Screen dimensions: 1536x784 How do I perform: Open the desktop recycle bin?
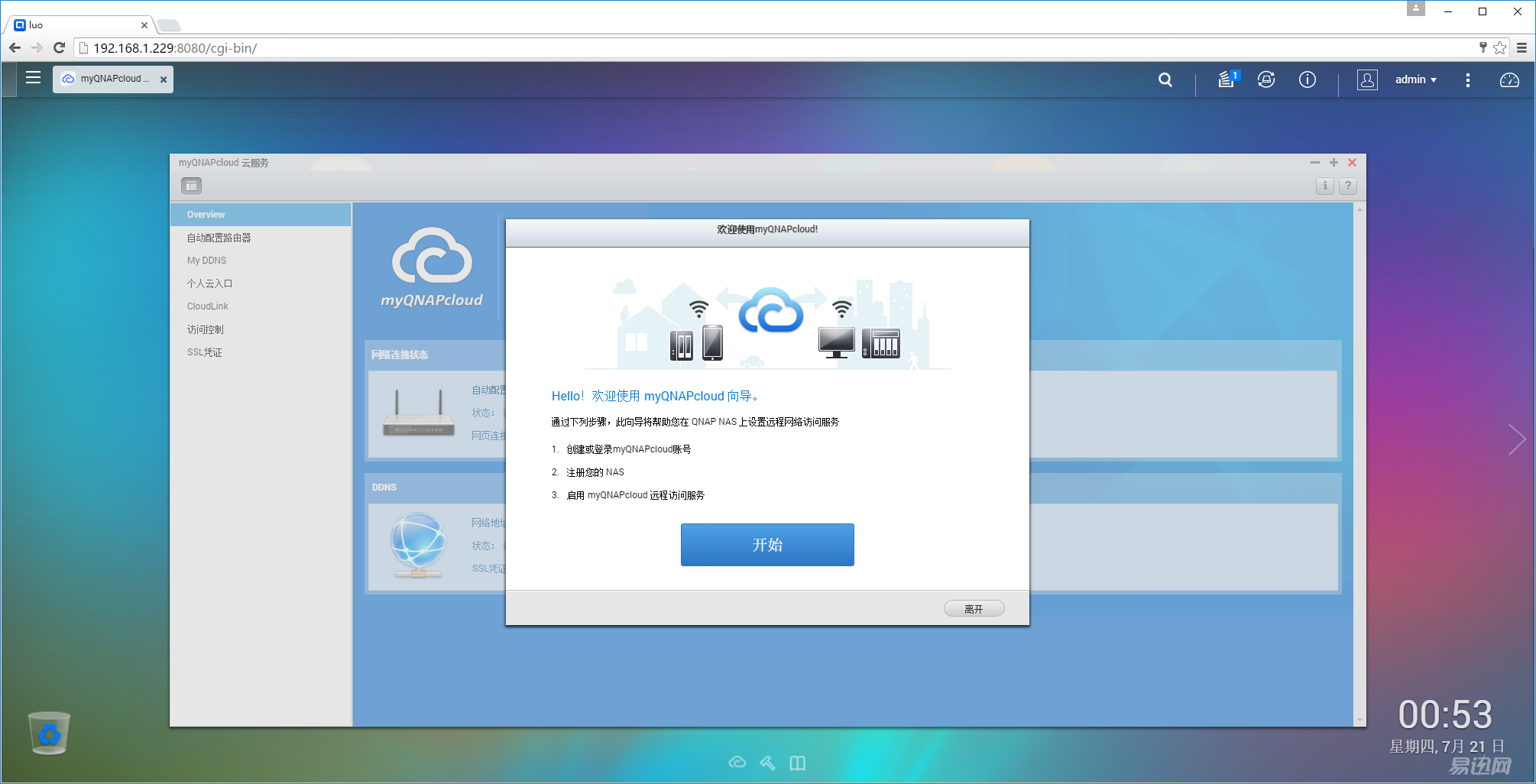[x=49, y=733]
